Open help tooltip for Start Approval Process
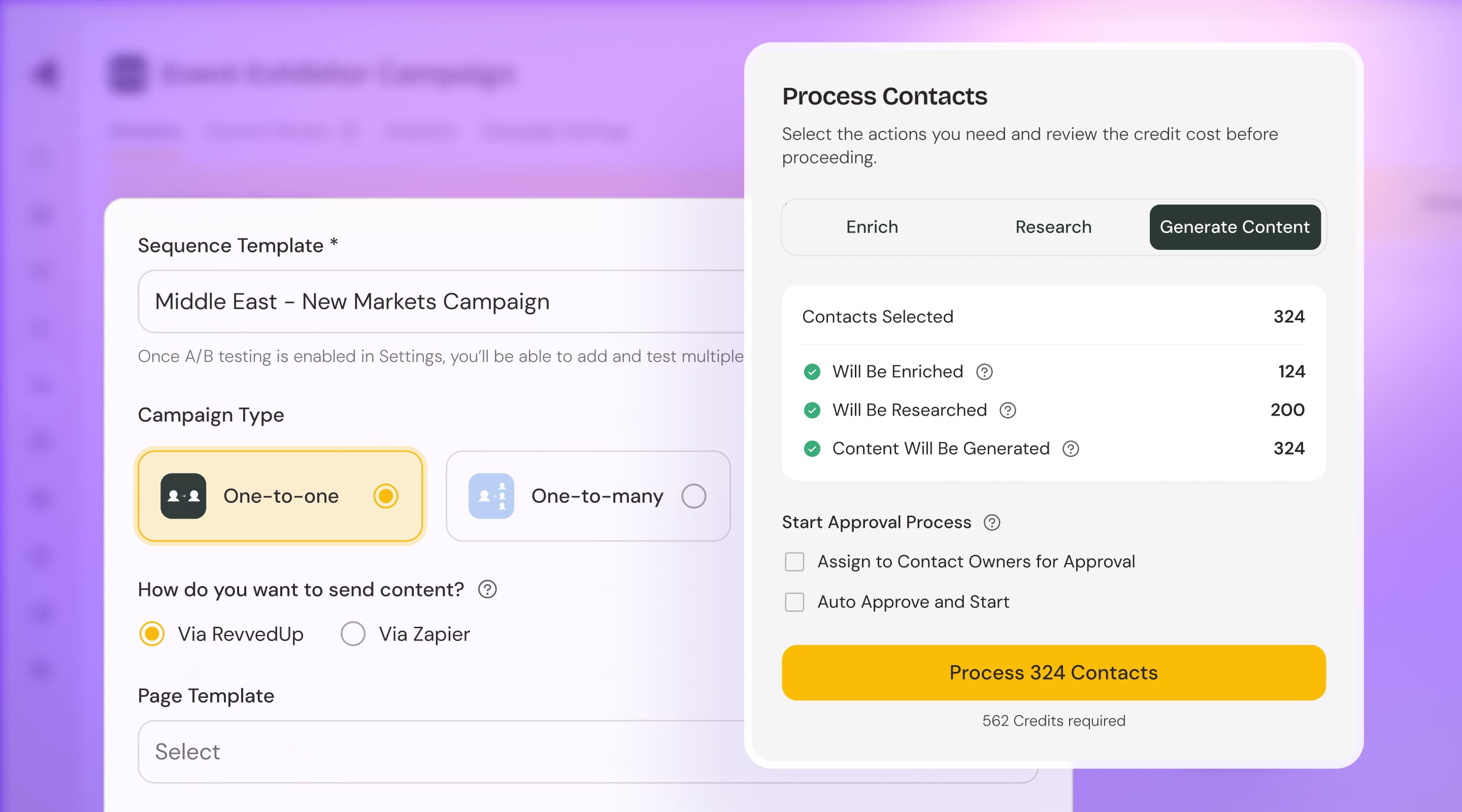Screen dimensions: 1462x812 click(992, 523)
